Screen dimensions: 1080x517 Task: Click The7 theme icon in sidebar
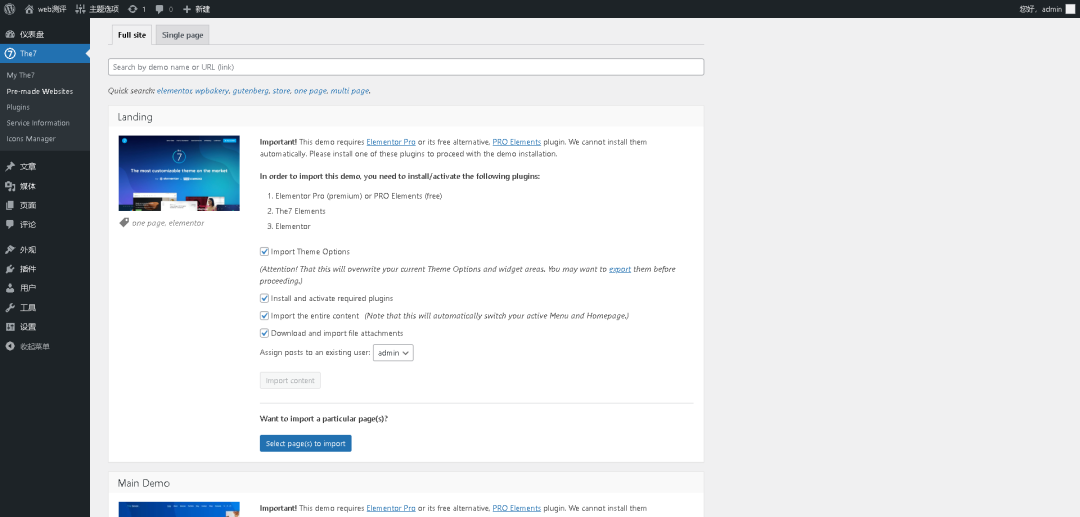(x=10, y=54)
